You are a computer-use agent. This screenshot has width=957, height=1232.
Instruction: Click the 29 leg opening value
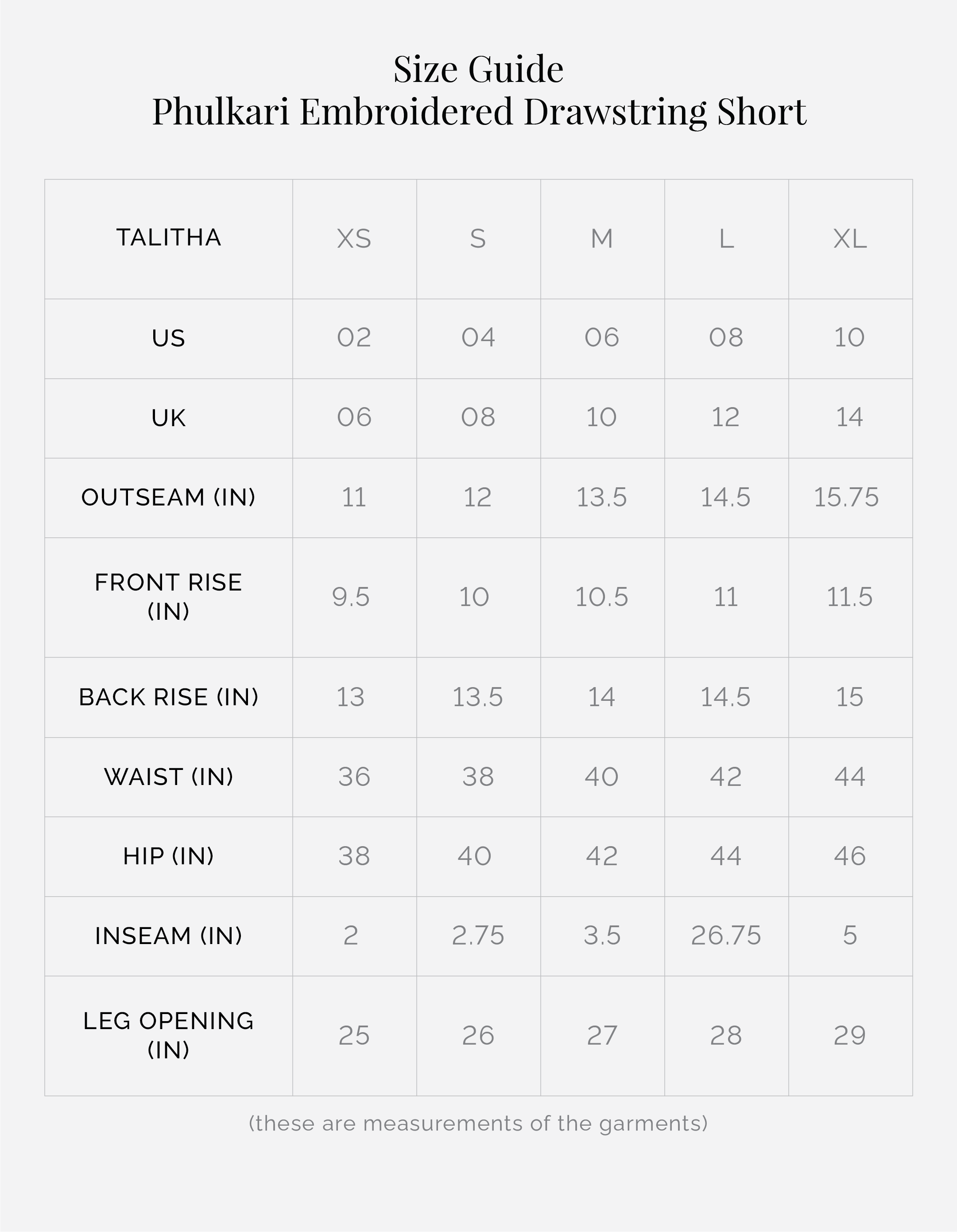point(850,1036)
